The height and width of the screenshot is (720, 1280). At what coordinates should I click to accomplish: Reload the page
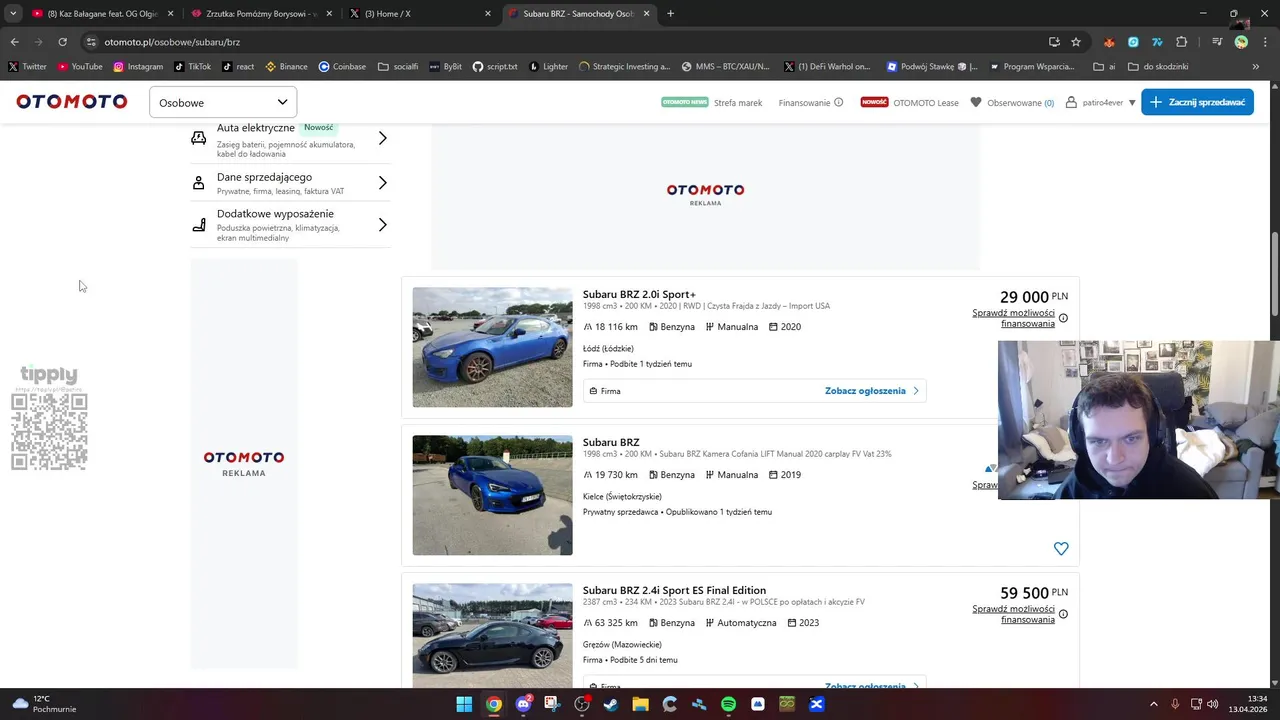click(62, 42)
